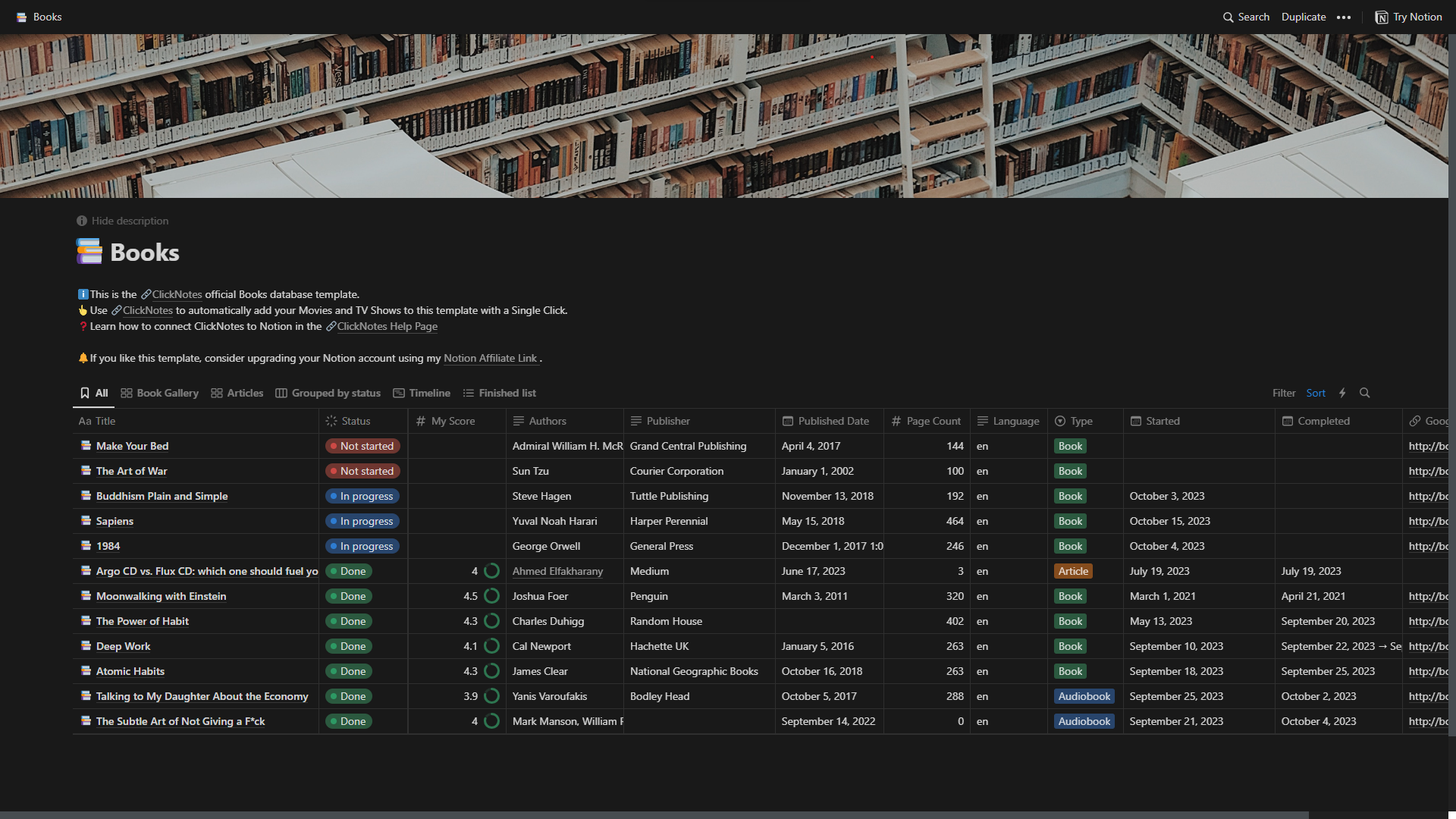Open page icon for Deep Work row

[86, 646]
